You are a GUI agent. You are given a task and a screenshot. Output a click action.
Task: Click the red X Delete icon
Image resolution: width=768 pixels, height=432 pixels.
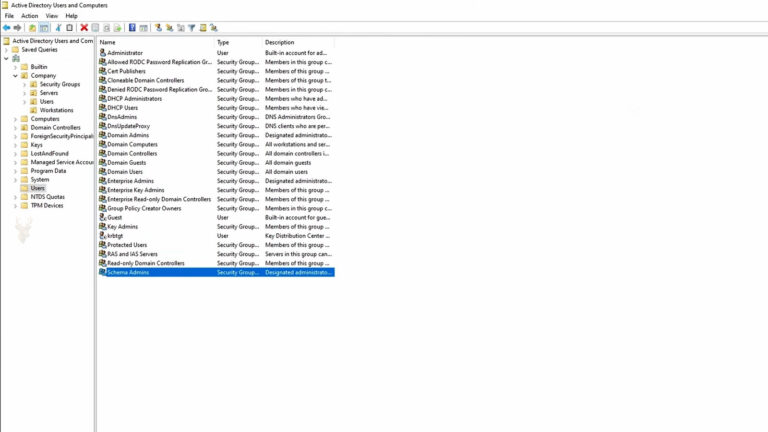click(x=84, y=28)
